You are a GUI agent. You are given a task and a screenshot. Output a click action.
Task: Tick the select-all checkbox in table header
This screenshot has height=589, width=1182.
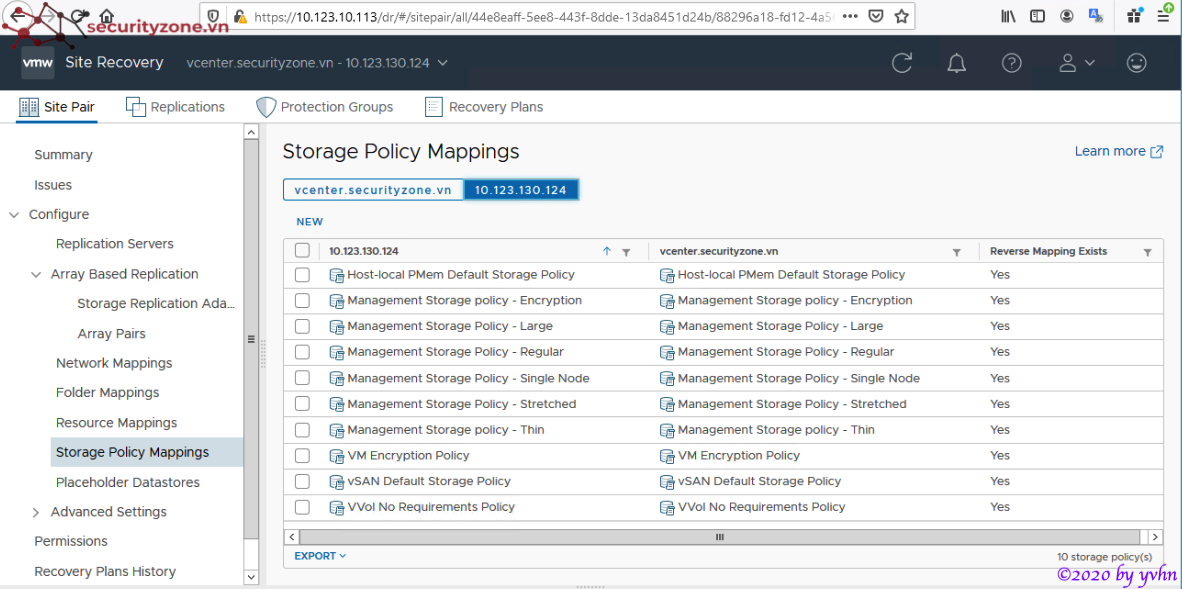tap(302, 251)
